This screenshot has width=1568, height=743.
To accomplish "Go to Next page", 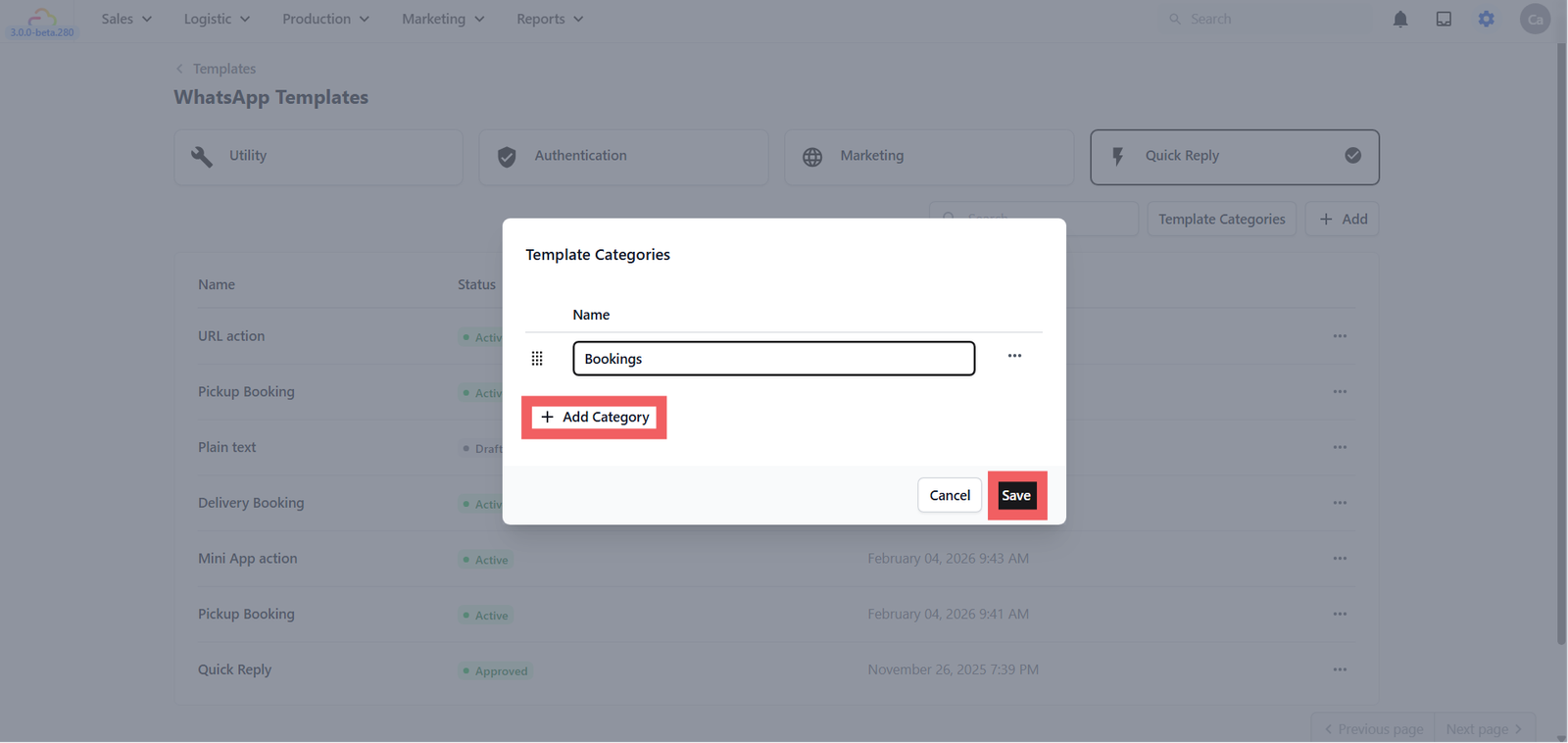I will (x=1485, y=728).
